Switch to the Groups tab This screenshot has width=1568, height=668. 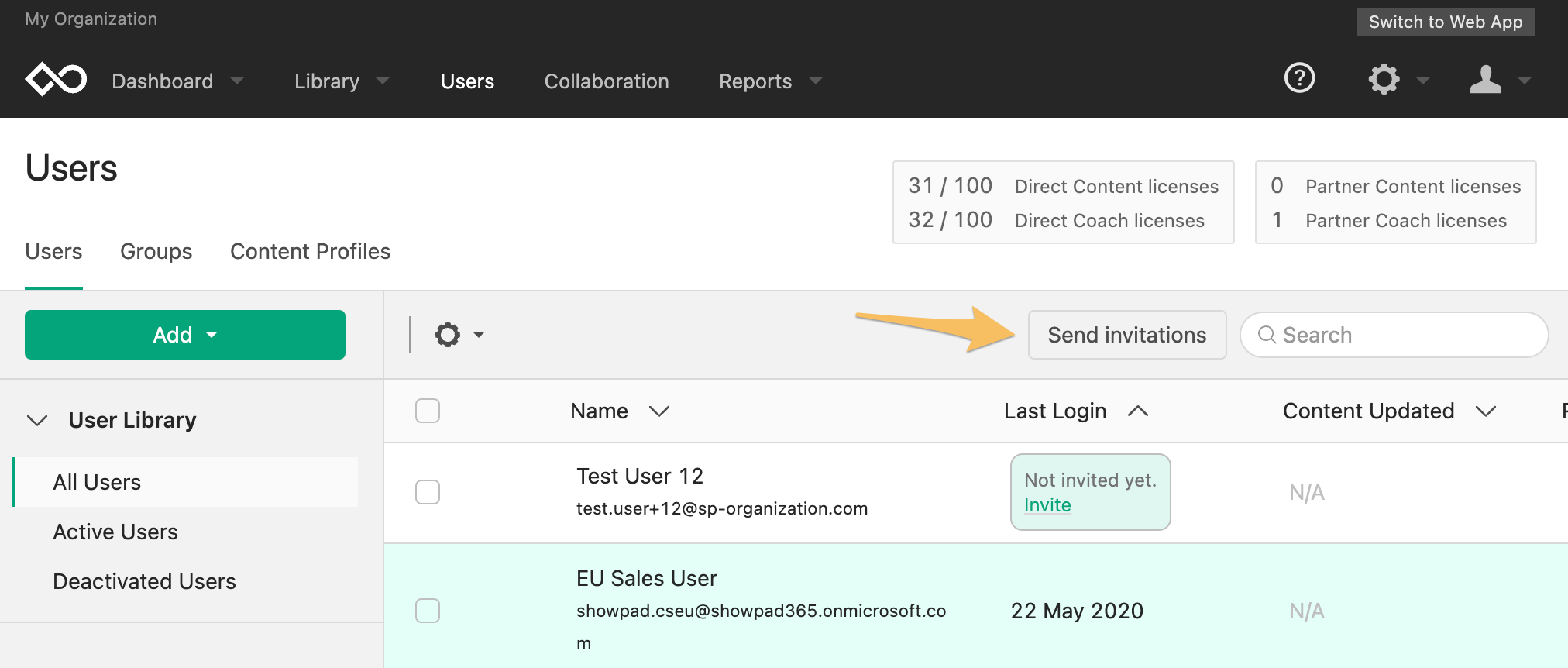click(x=156, y=251)
